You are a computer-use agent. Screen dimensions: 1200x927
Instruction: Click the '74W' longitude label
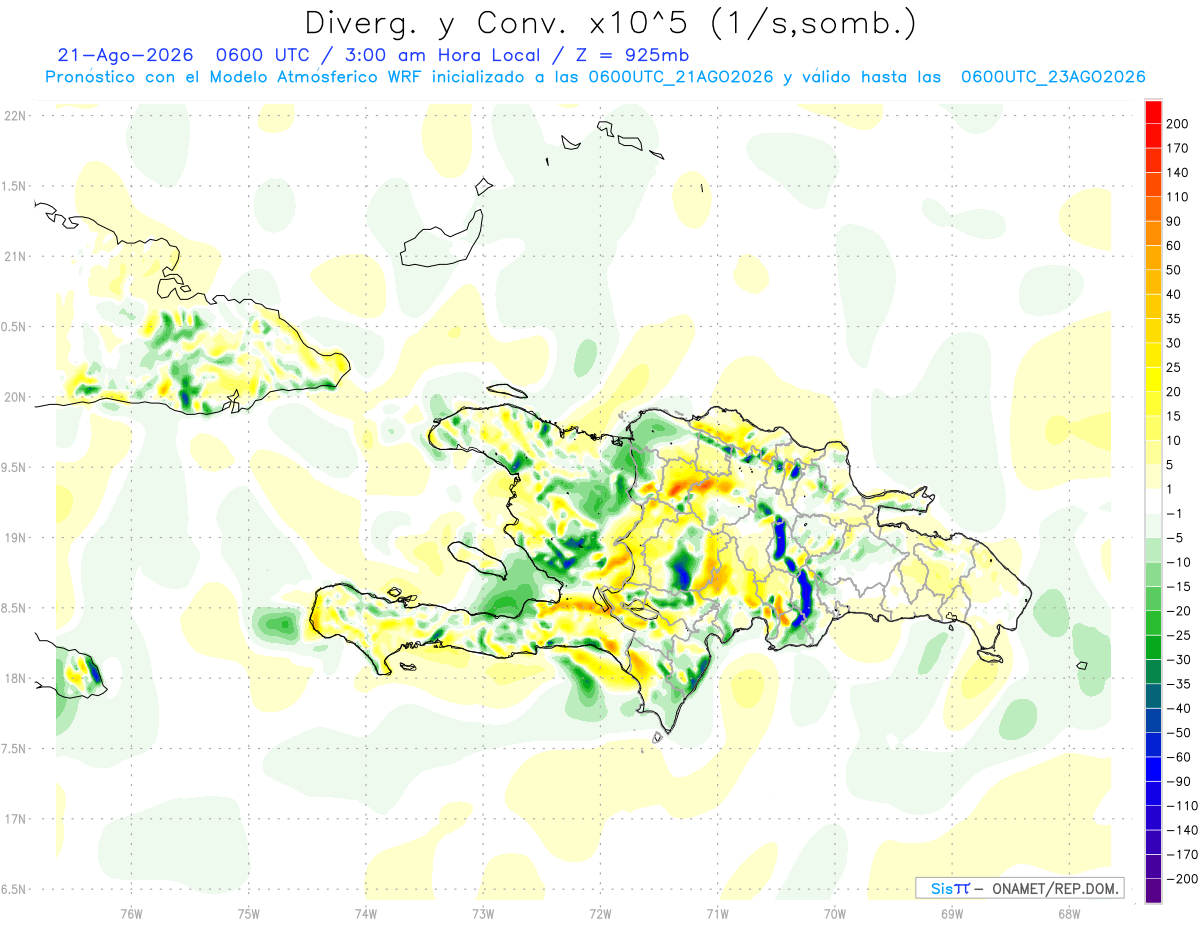click(x=366, y=913)
